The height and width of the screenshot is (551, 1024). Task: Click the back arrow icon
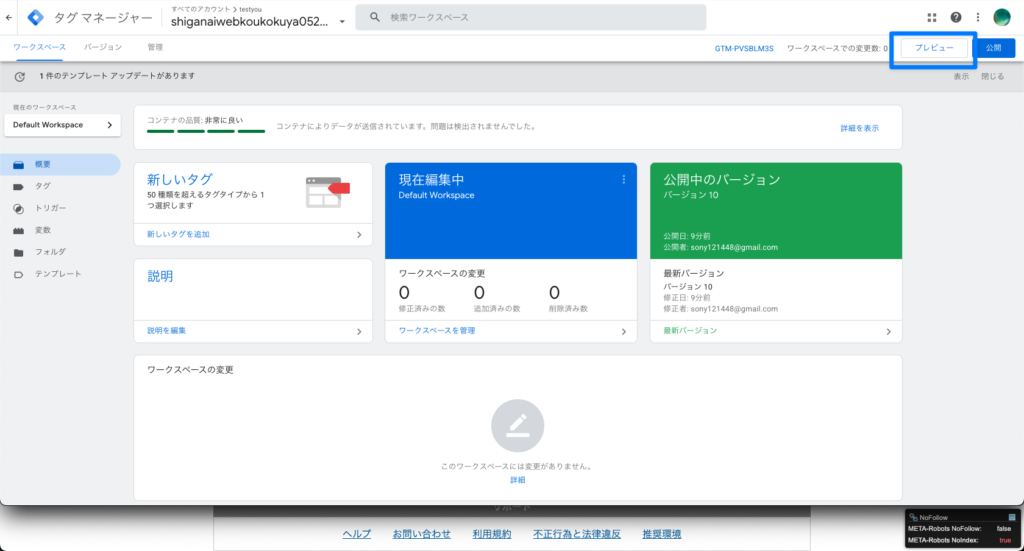click(x=9, y=17)
